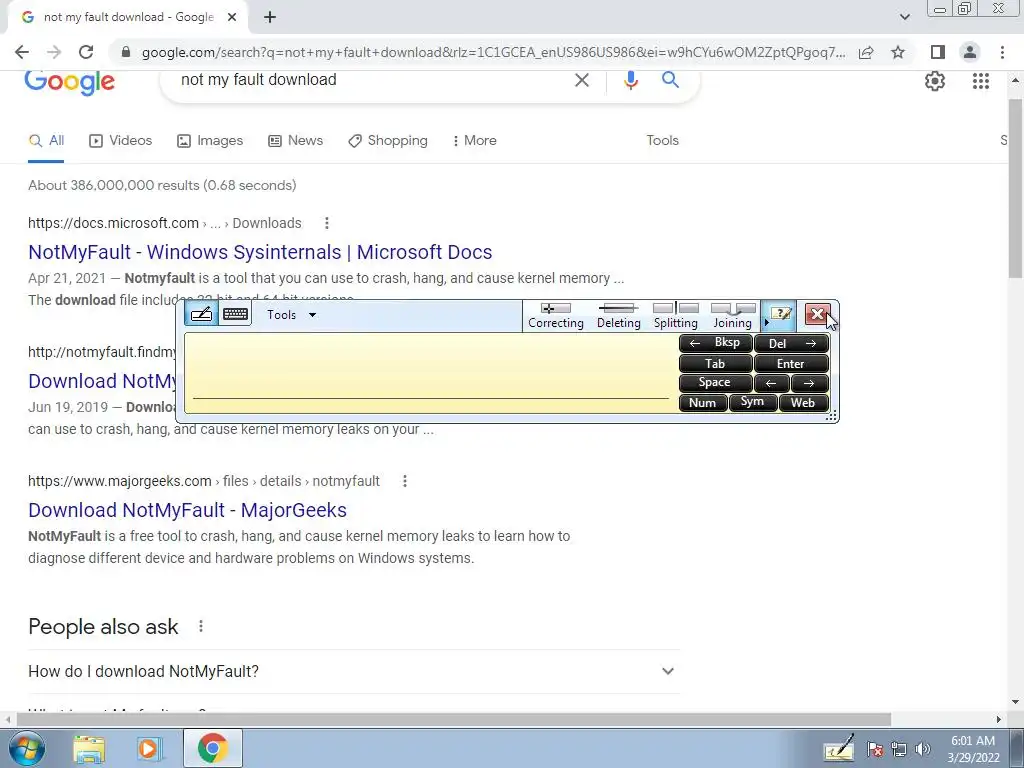Open the Sym keypad in the input panel

[753, 402]
